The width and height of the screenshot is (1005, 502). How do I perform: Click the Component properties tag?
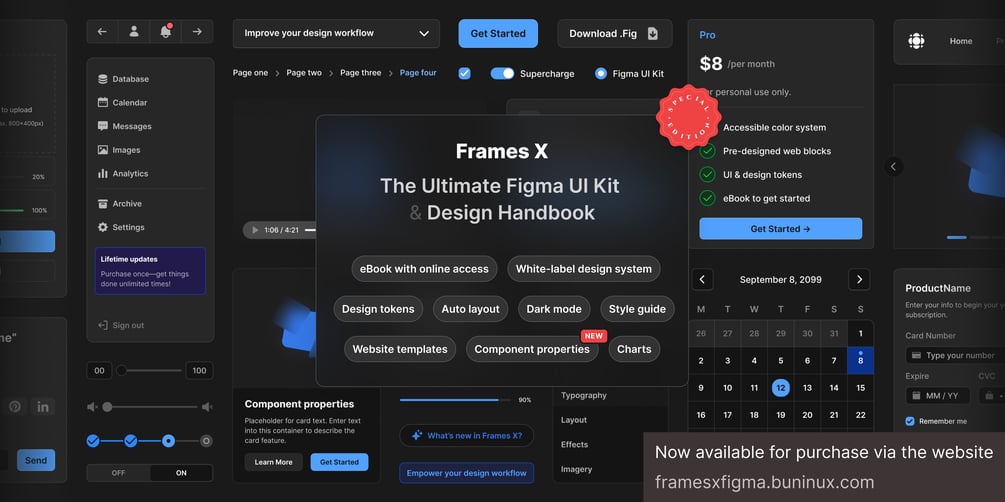(x=532, y=349)
